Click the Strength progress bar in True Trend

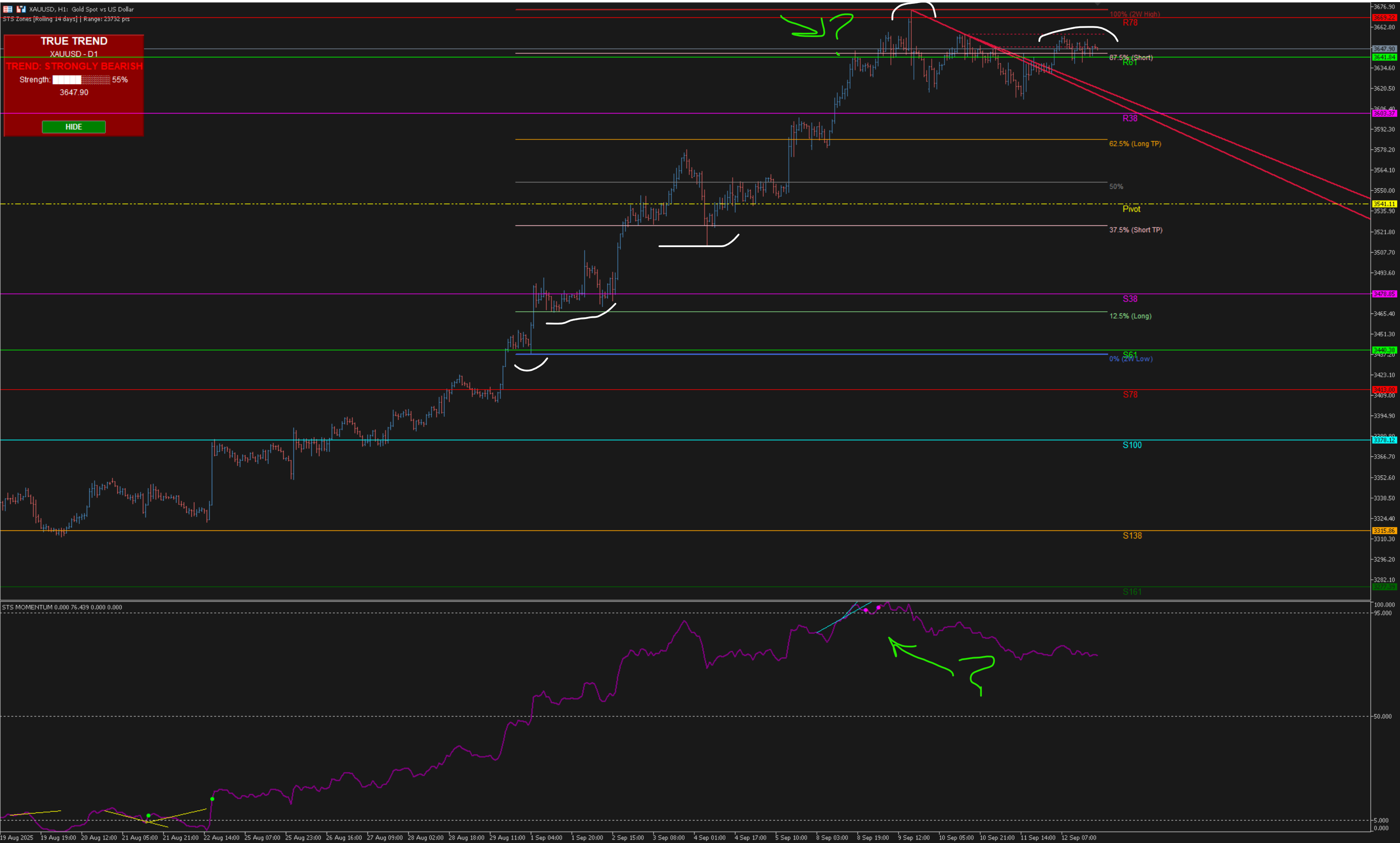point(81,80)
